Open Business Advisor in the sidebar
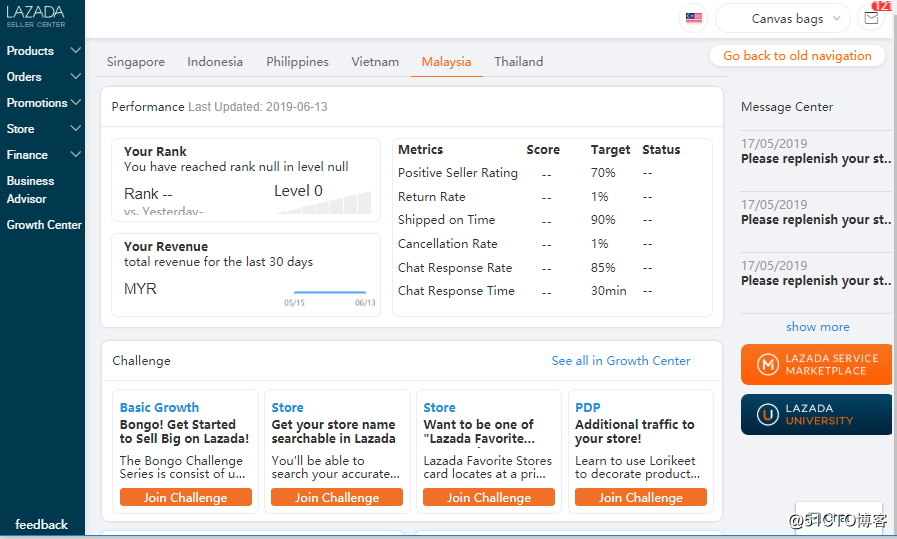The width and height of the screenshot is (897, 539). 30,190
